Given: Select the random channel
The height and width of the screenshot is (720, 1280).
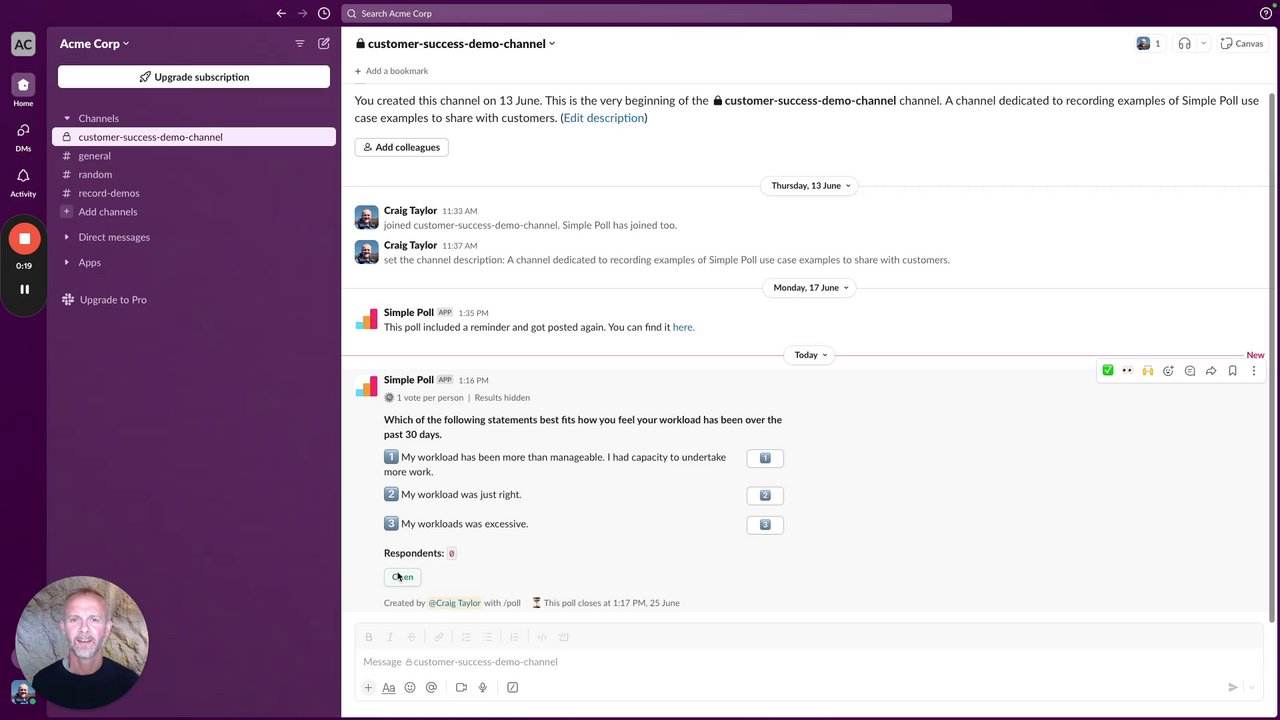Looking at the screenshot, I should pos(194,174).
